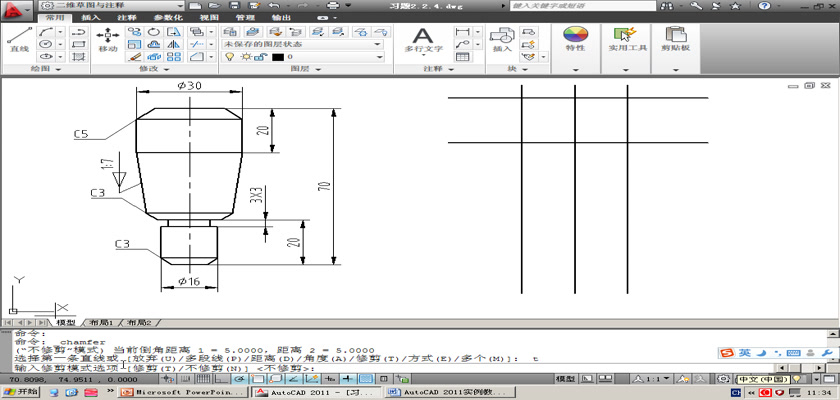
Task: Switch to the 视图 ribbon tab
Action: [209, 17]
